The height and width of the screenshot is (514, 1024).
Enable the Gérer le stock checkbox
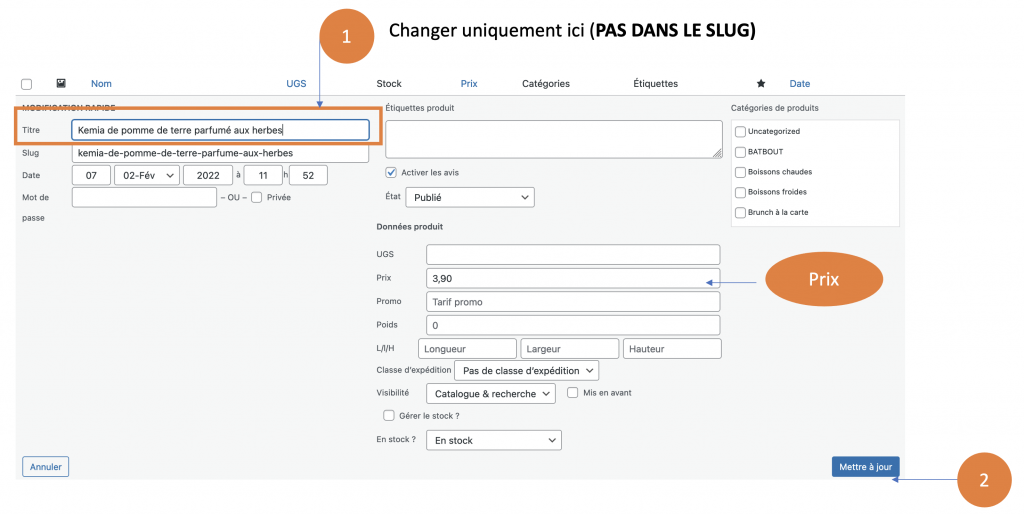[x=389, y=415]
